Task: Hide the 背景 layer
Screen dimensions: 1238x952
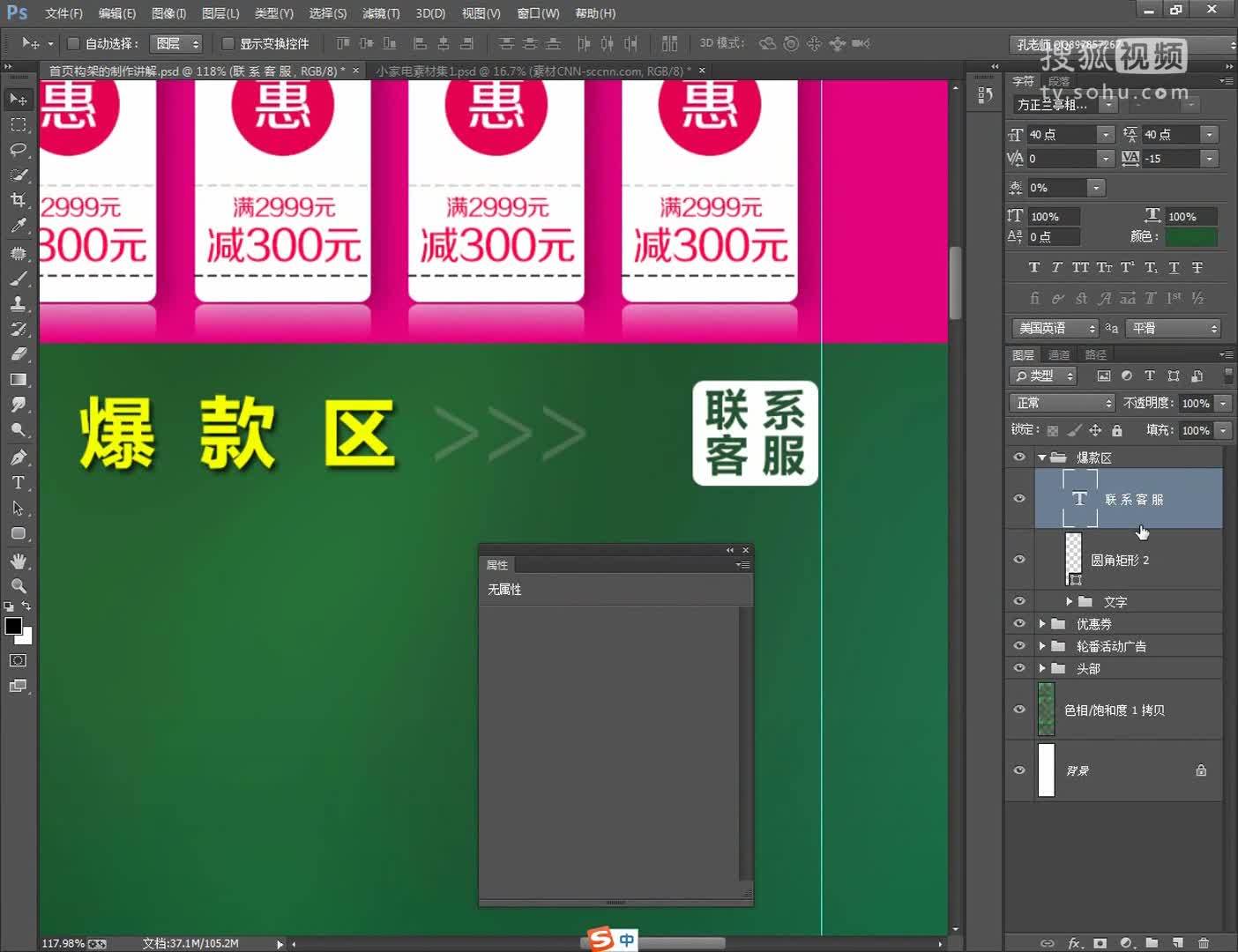Action: pyautogui.click(x=1018, y=770)
